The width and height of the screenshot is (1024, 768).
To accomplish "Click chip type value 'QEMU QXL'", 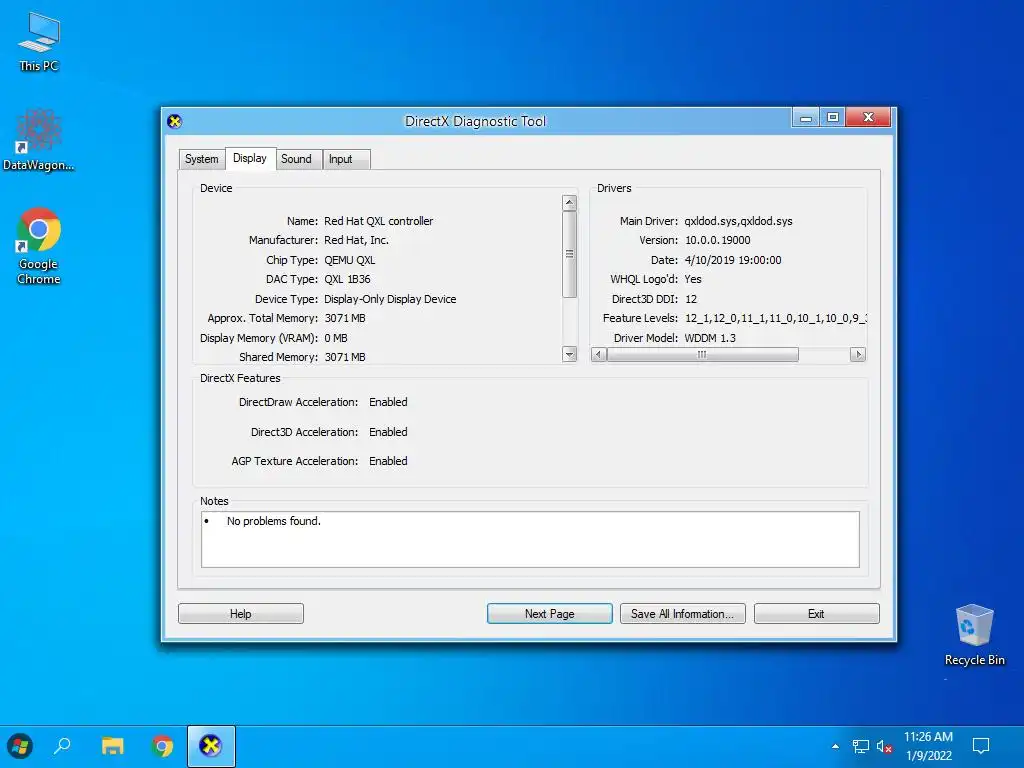I will [349, 260].
